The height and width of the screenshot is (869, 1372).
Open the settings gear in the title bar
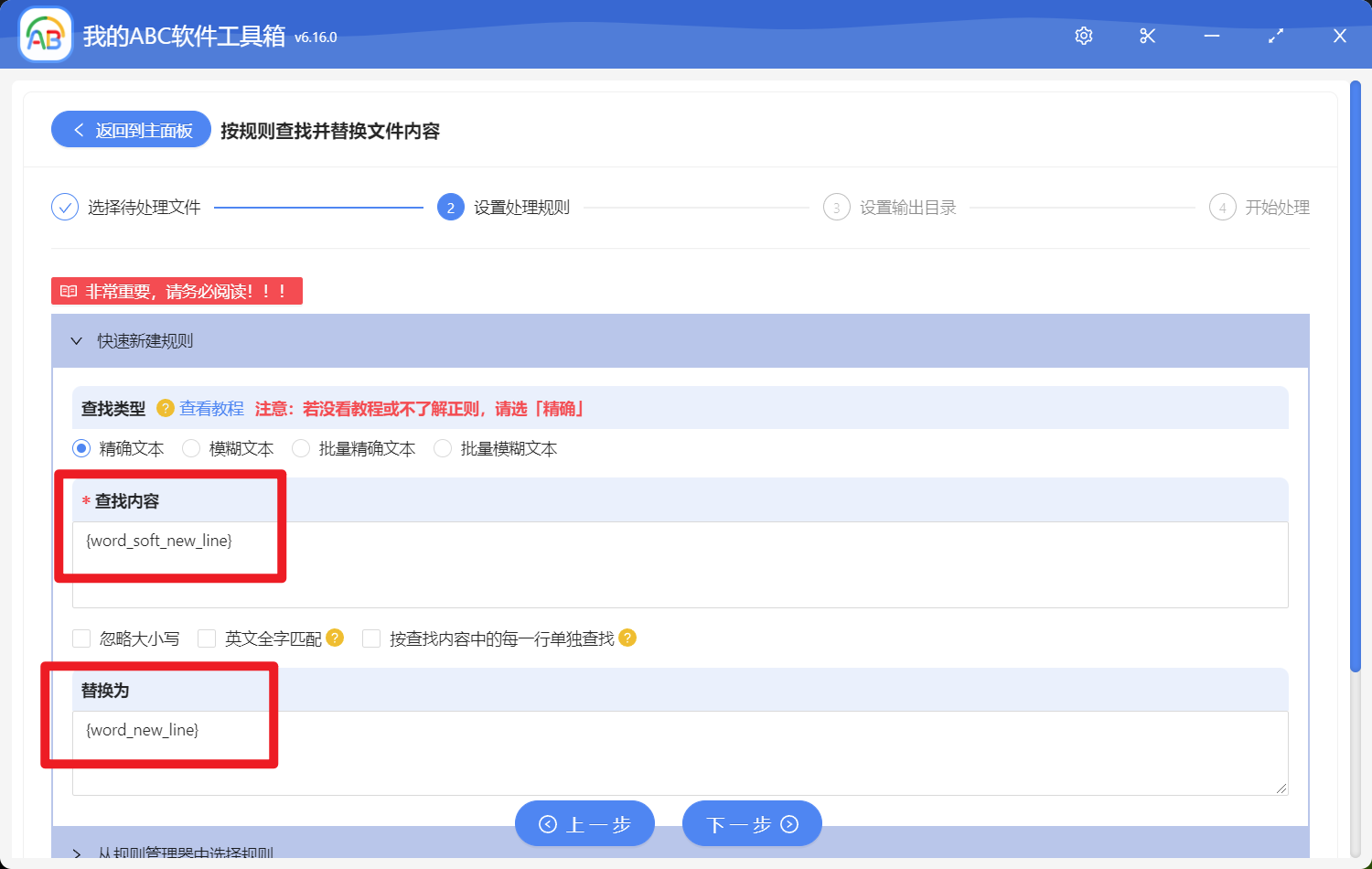(1083, 36)
